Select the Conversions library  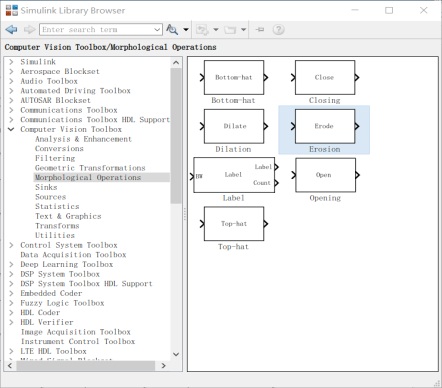pos(59,149)
